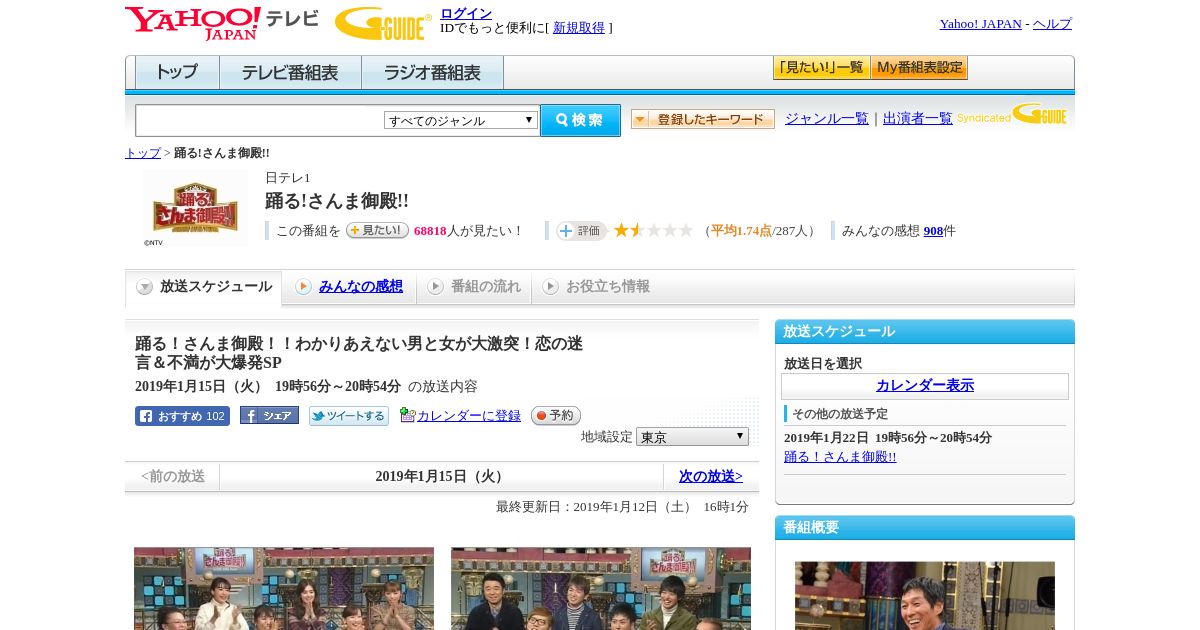Select the トップ navigation tab
The width and height of the screenshot is (1200, 630).
tap(177, 73)
